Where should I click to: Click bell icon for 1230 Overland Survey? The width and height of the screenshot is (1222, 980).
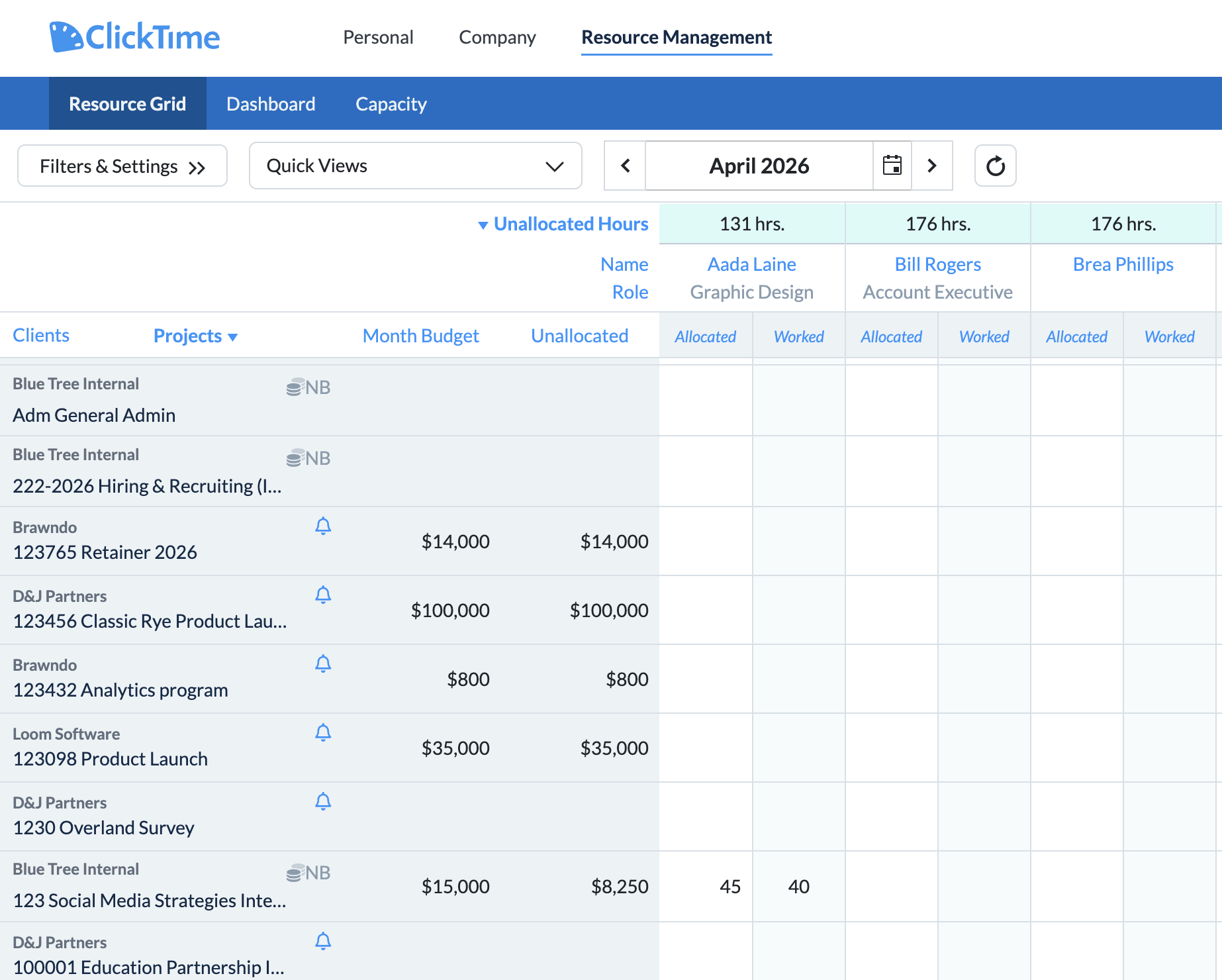point(323,802)
